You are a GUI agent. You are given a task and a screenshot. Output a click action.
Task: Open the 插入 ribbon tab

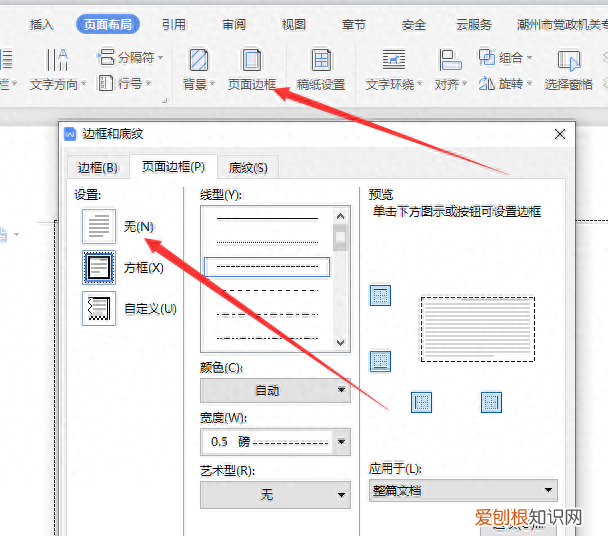42,25
